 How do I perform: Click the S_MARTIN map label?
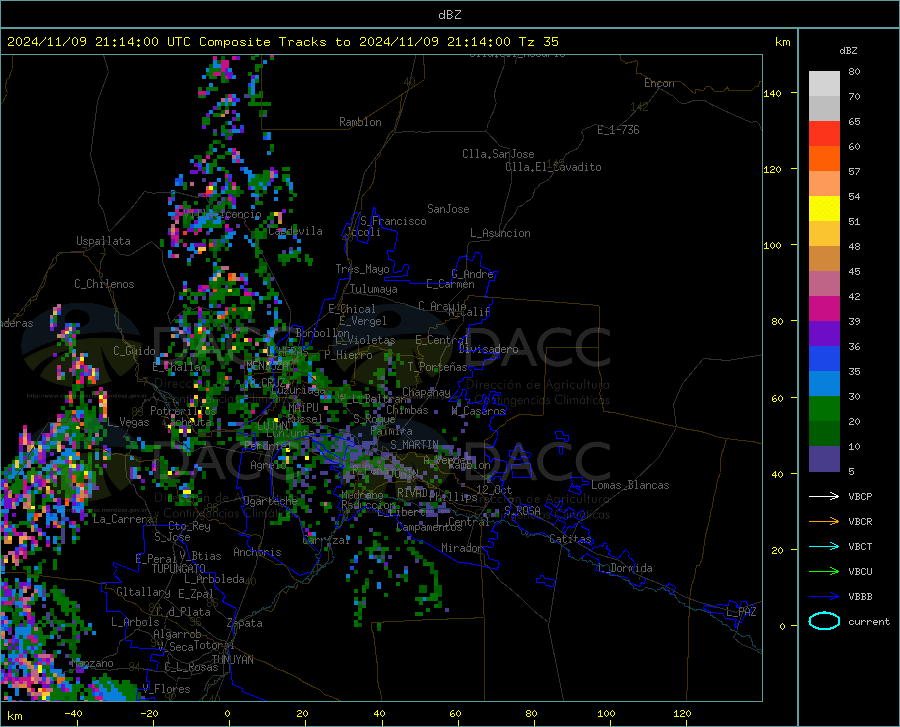coord(414,444)
